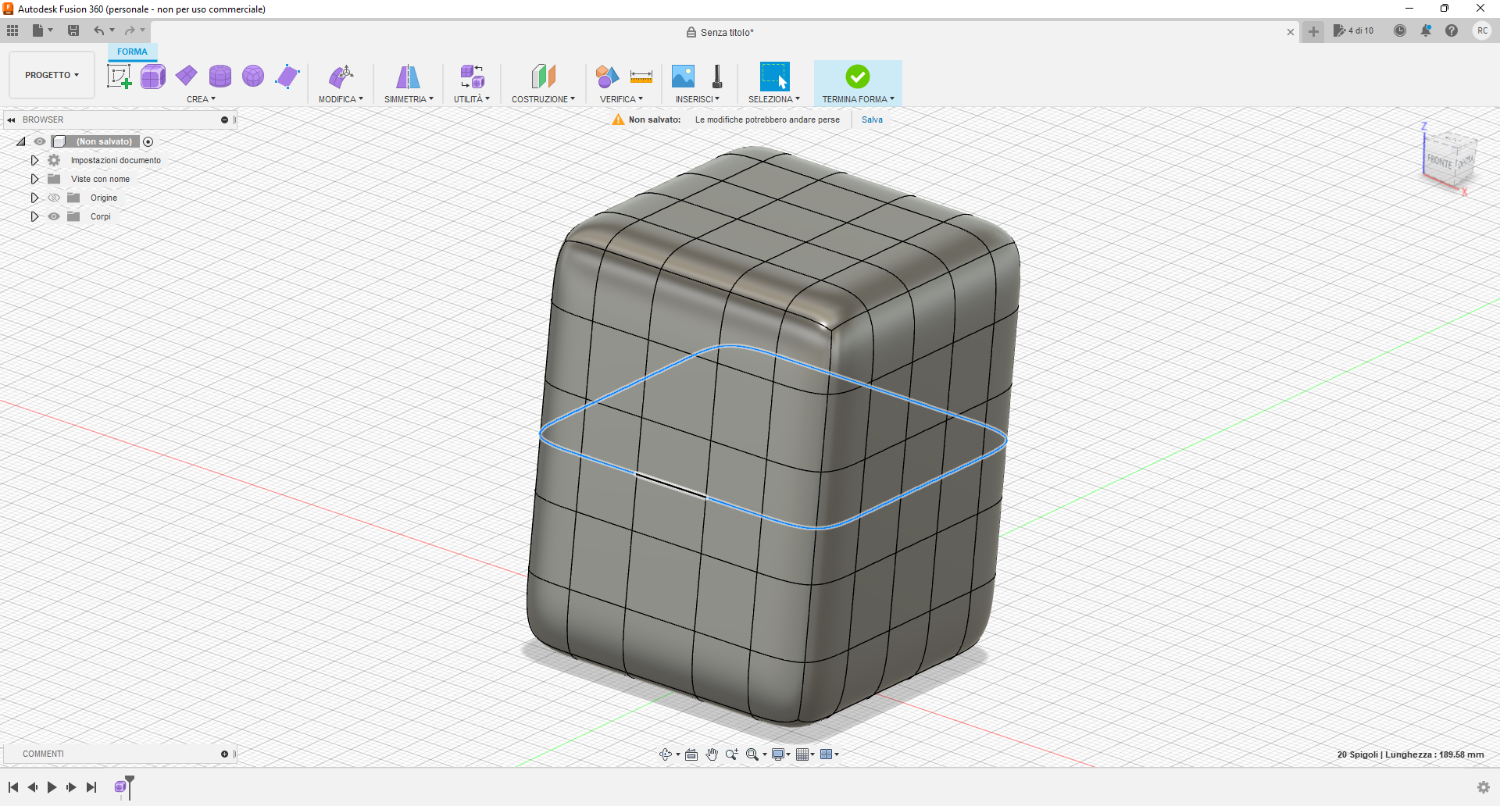Viewport: 1500px width, 806px height.
Task: Click the Create Sketch icon
Action: pyautogui.click(x=119, y=76)
